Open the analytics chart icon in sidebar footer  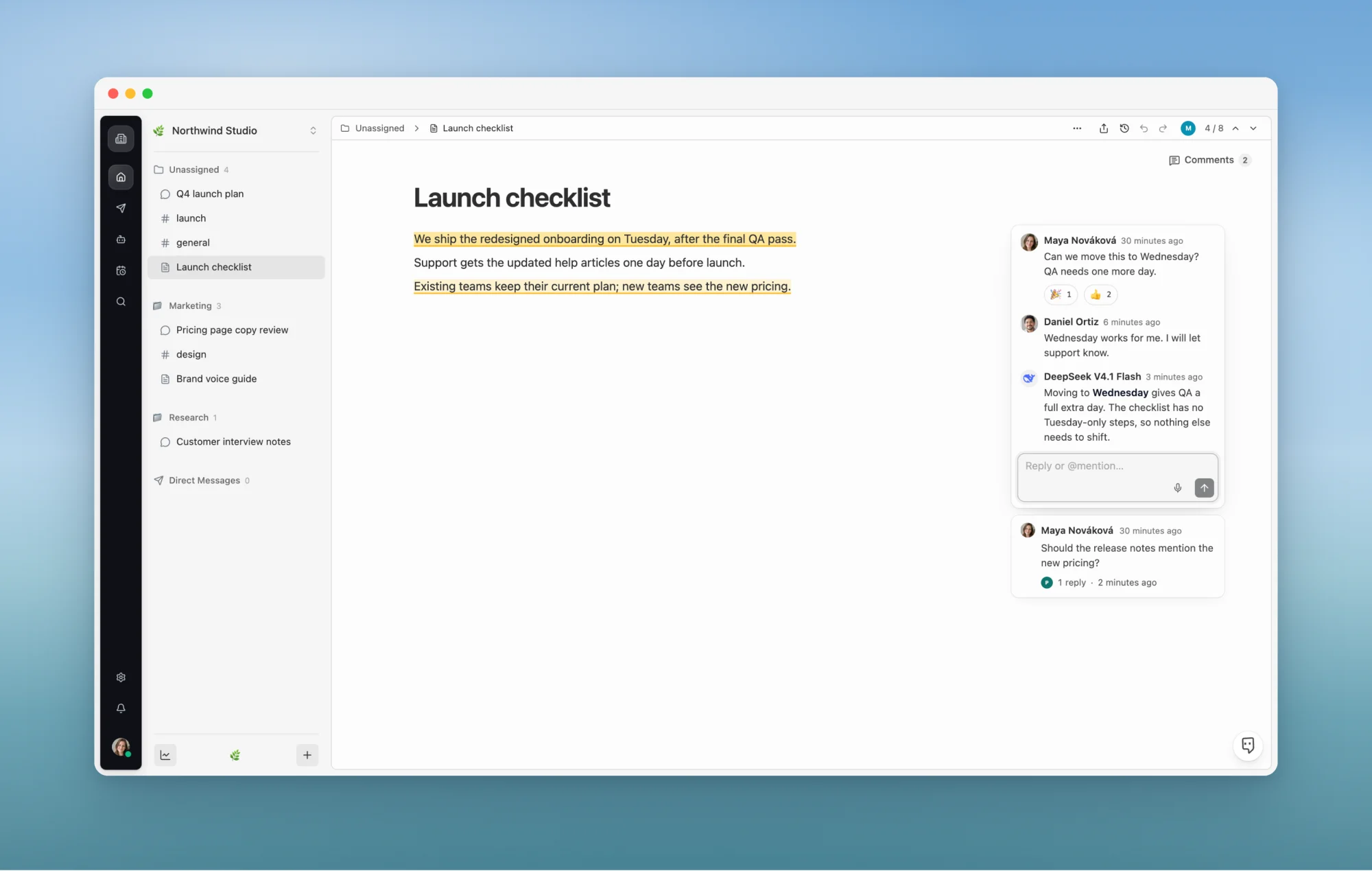165,755
